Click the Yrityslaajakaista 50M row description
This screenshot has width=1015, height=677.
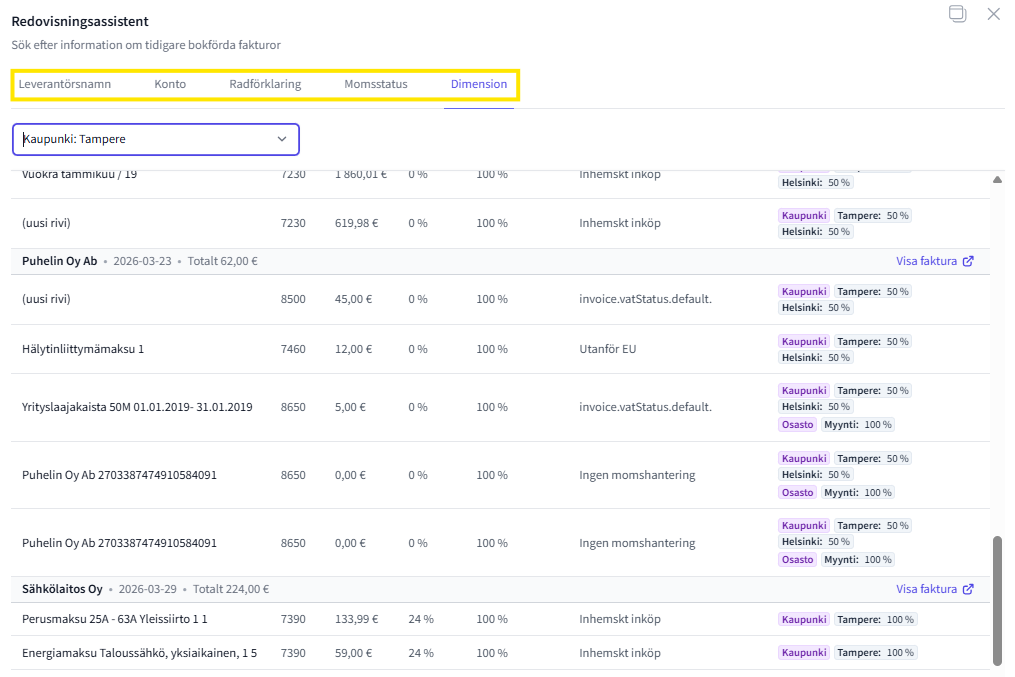tap(137, 407)
